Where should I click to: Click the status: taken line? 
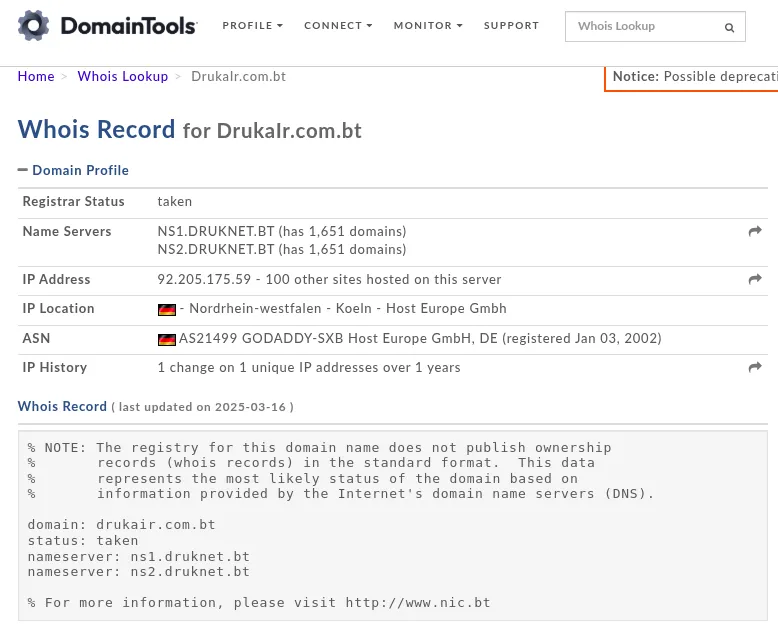[83, 541]
